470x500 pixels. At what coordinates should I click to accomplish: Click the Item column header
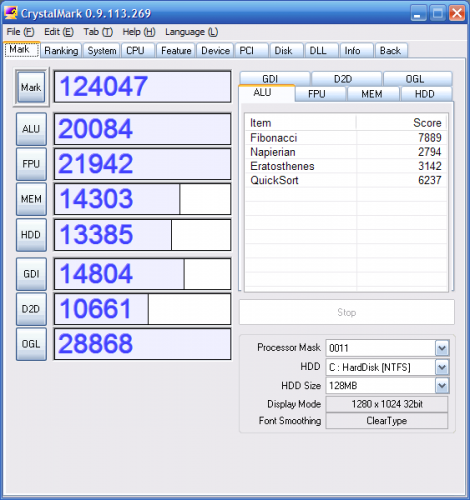tap(301, 123)
